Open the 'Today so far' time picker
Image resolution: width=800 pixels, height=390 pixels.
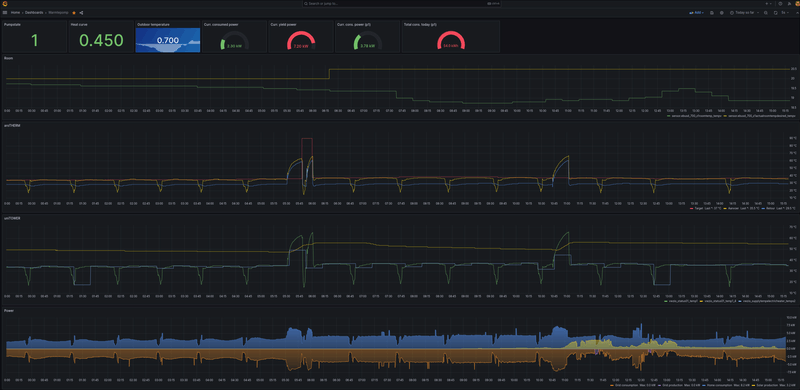tap(744, 13)
